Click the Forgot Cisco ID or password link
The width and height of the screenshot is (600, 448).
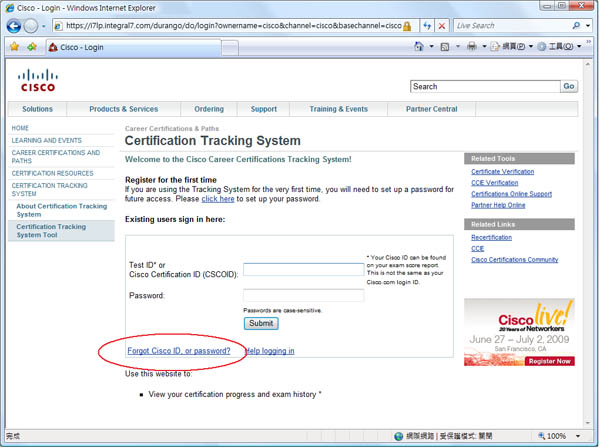[x=179, y=351]
